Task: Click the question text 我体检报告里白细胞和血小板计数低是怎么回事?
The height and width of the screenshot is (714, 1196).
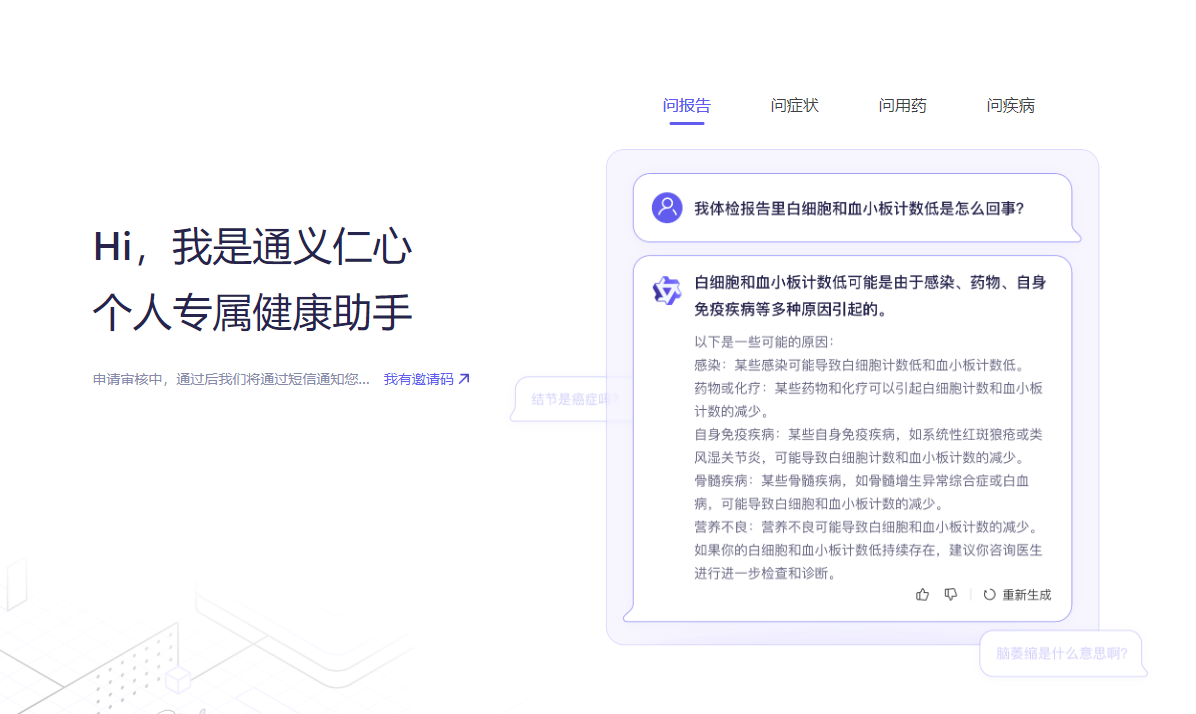Action: (x=860, y=209)
